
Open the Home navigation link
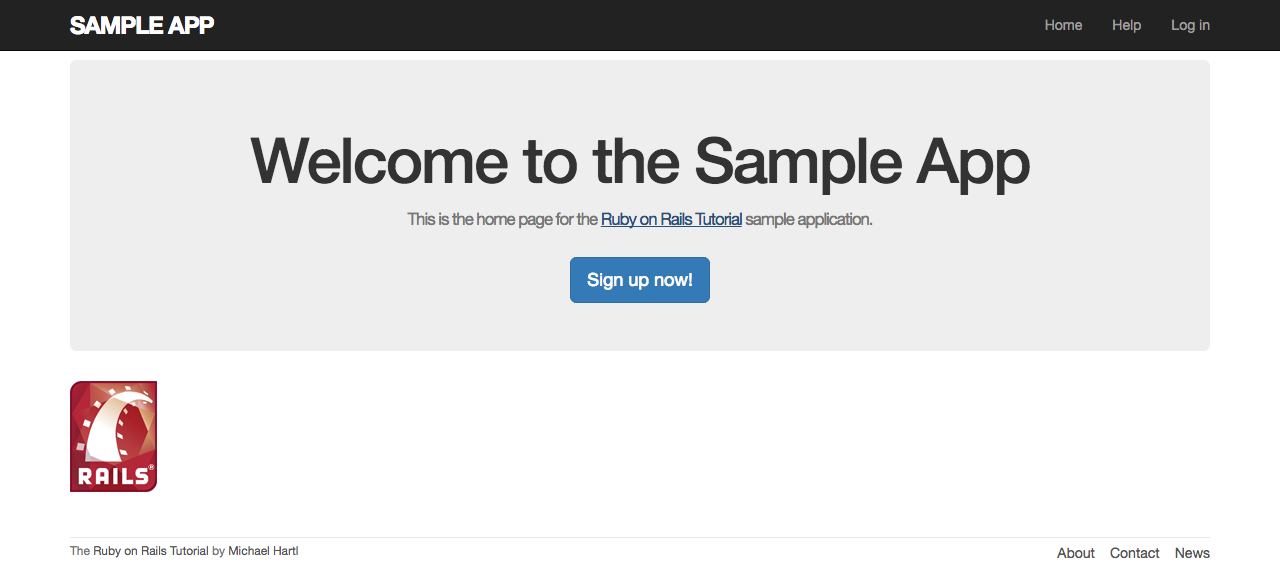tap(1063, 25)
